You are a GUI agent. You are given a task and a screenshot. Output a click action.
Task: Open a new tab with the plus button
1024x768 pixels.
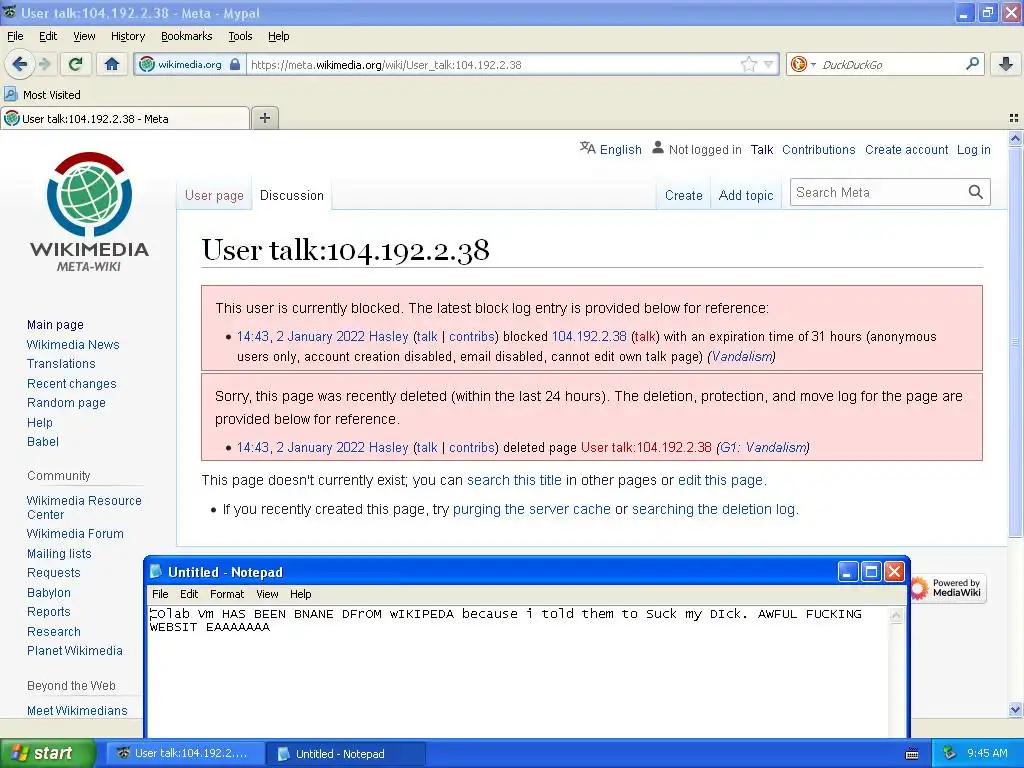264,118
